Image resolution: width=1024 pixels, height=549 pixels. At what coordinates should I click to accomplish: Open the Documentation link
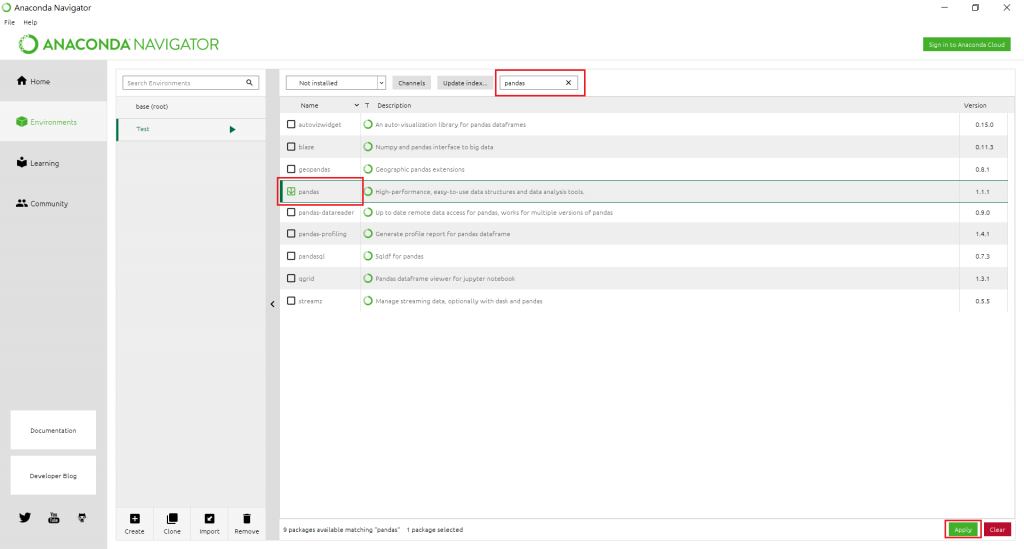tap(53, 430)
